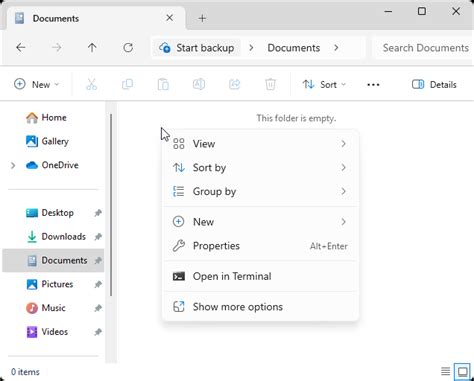Click the Cut scissors icon
Screen dimensions: 474x381
tap(91, 84)
